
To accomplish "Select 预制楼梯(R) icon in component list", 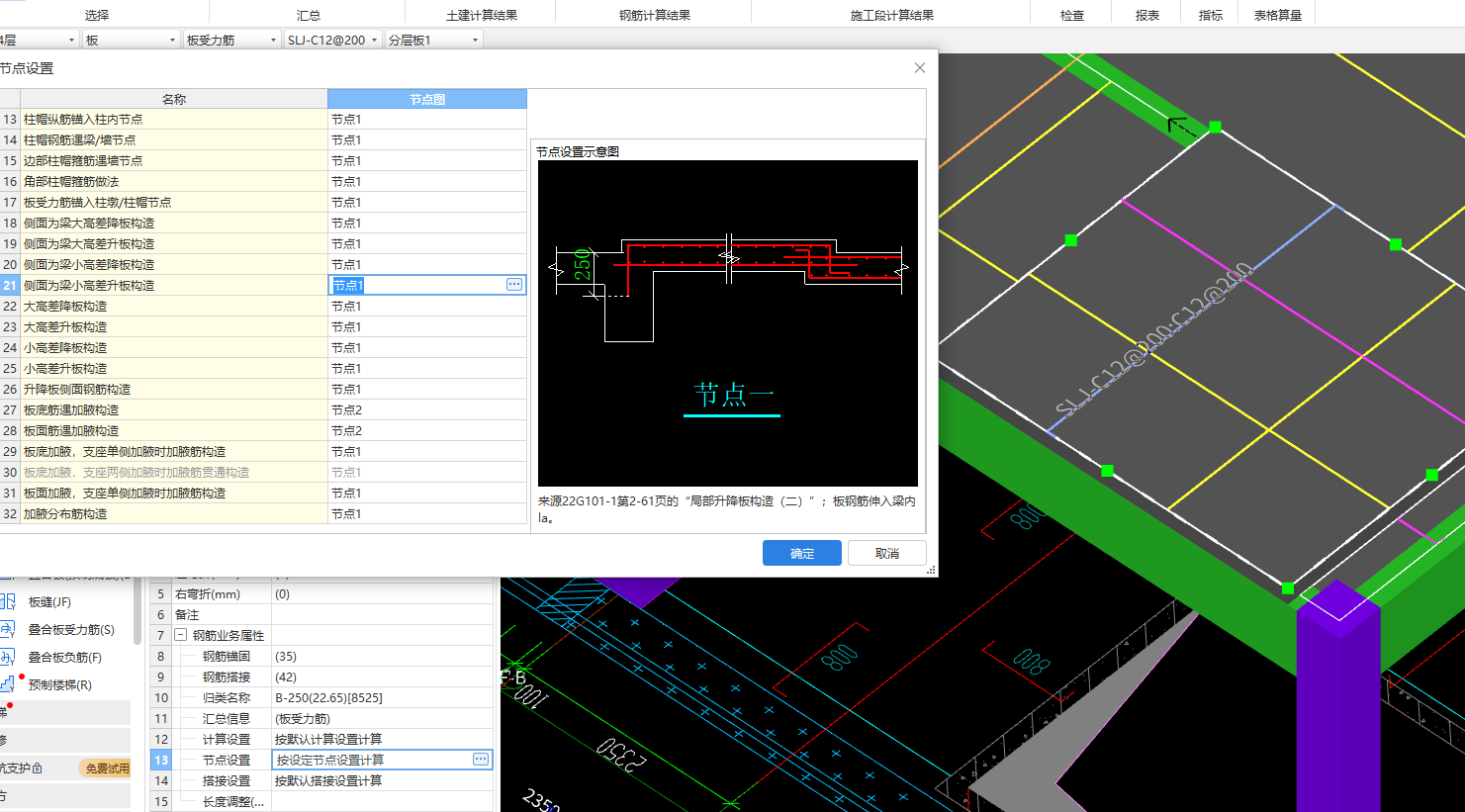I will coord(7,683).
